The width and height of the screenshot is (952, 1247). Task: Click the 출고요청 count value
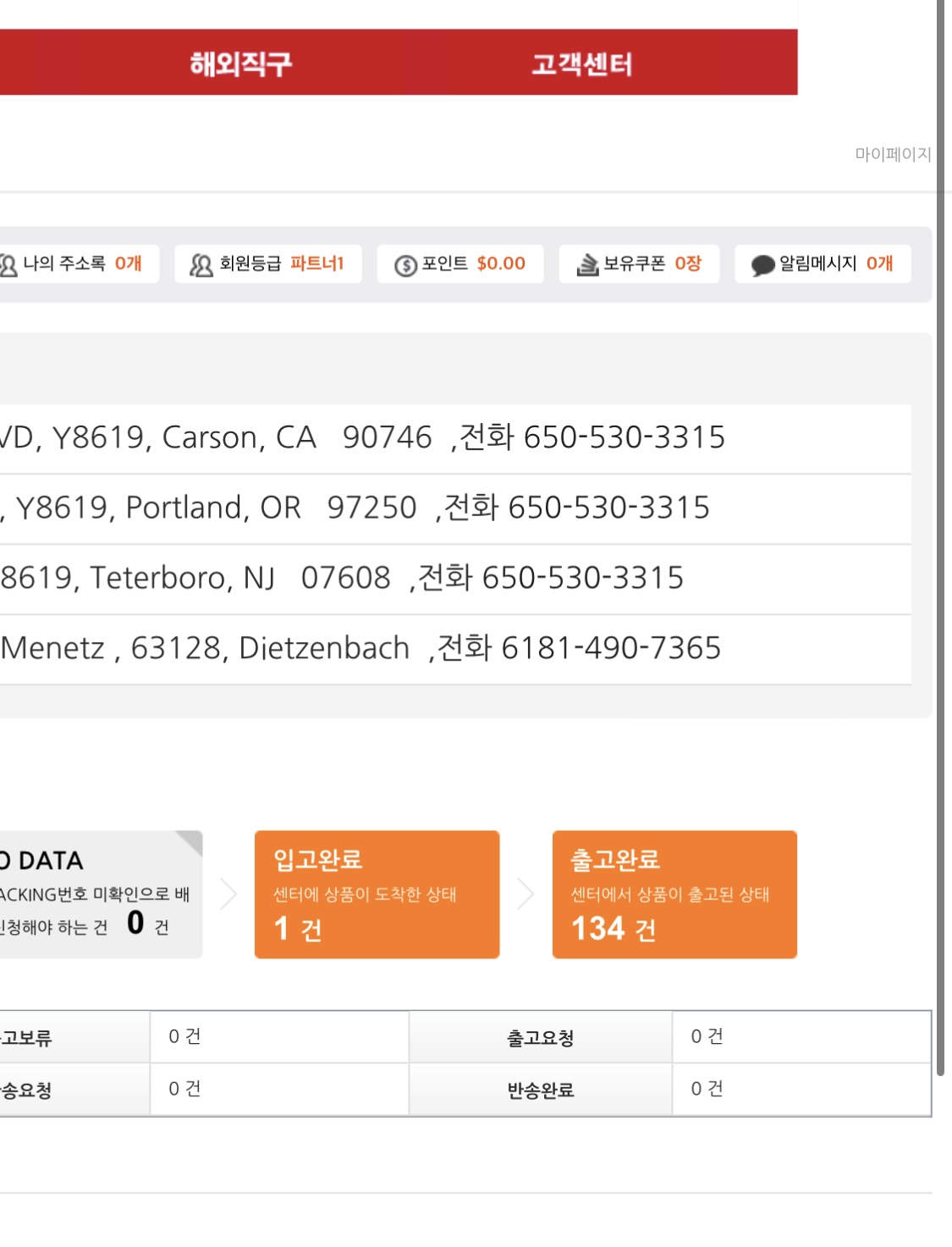click(x=707, y=1036)
